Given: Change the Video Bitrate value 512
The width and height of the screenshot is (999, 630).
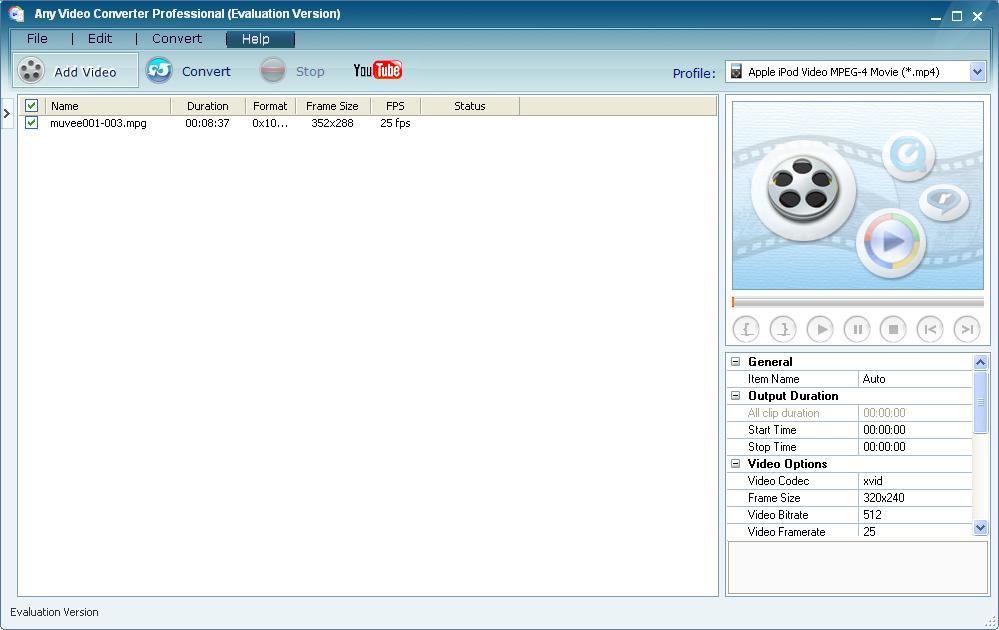Looking at the screenshot, I should coord(915,515).
